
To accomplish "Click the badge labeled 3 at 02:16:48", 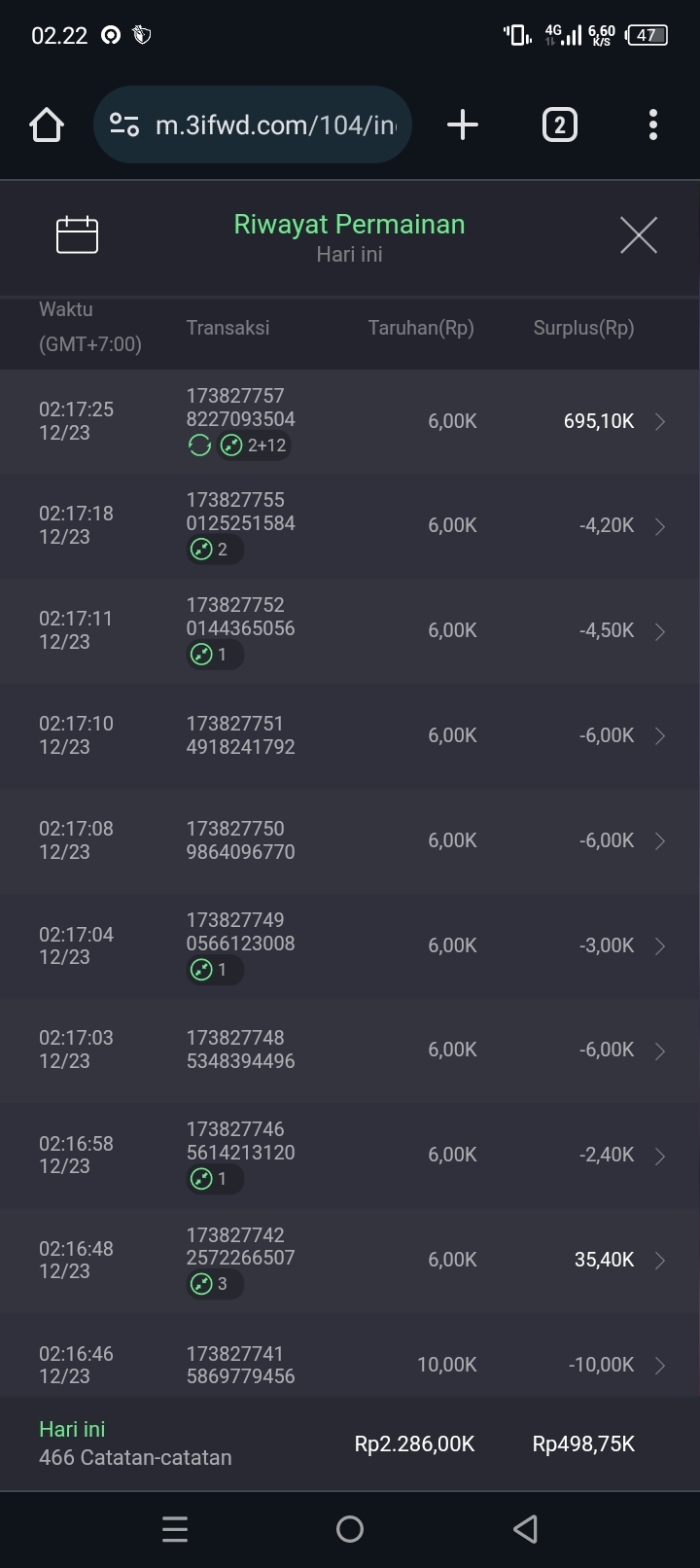I will tap(214, 1284).
